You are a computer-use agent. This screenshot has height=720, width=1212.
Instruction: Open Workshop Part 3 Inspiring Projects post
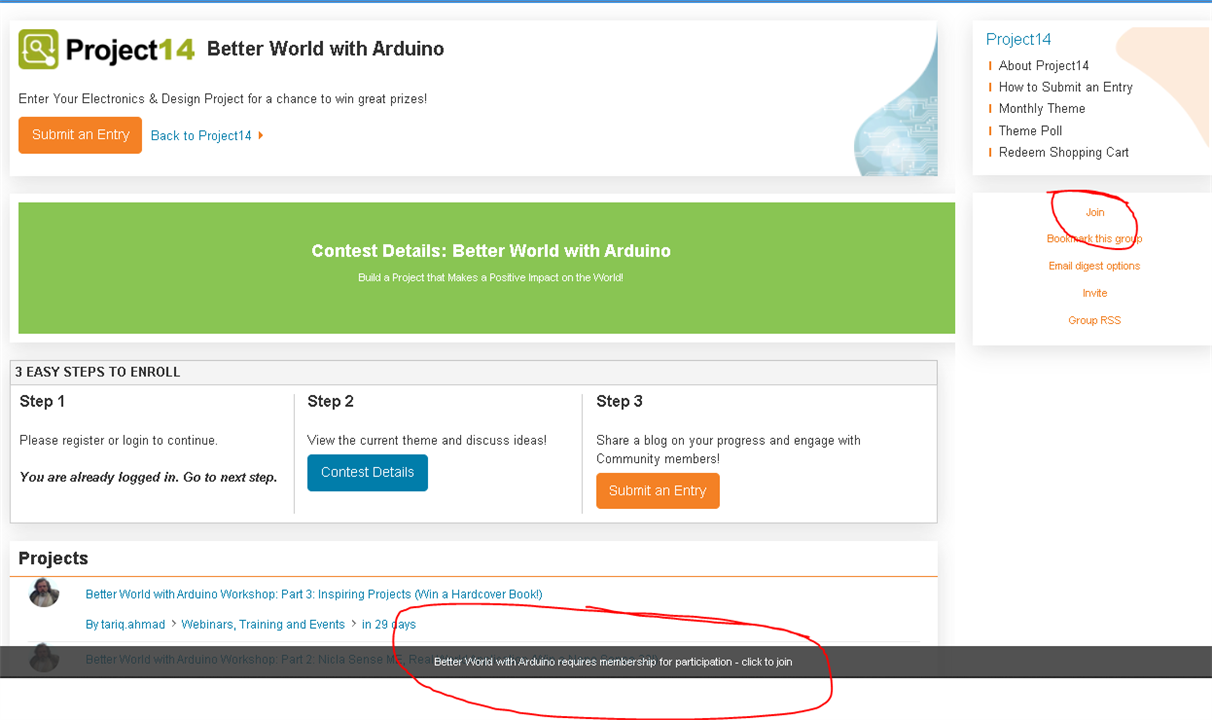coord(314,595)
